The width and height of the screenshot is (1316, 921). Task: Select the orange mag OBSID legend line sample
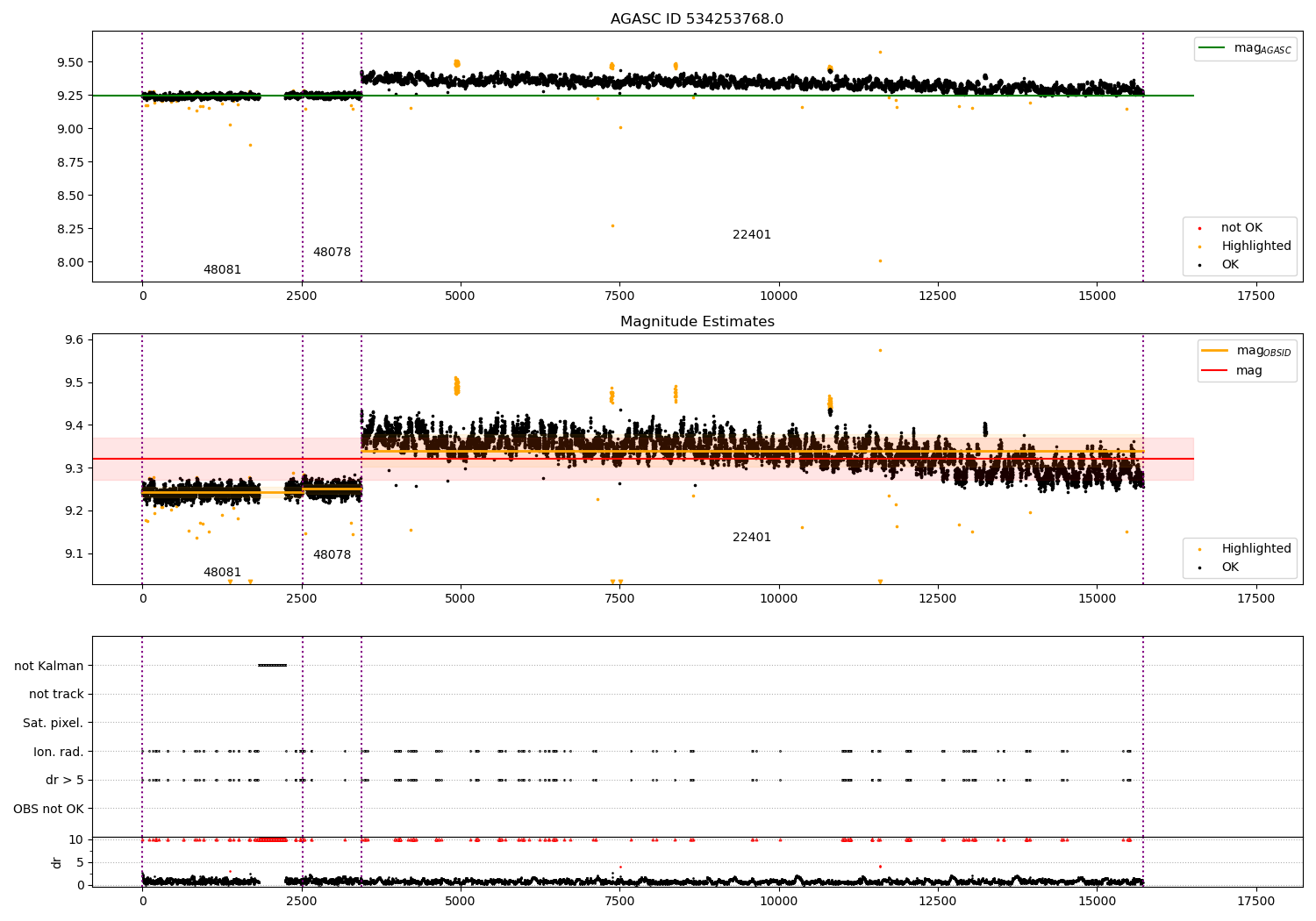pos(1215,351)
